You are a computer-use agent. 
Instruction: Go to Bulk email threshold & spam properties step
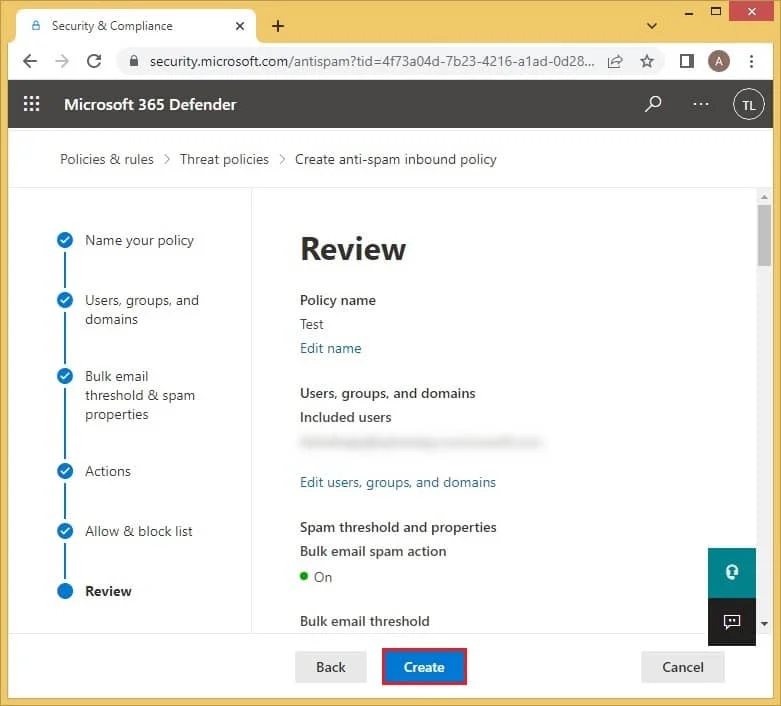coord(139,395)
